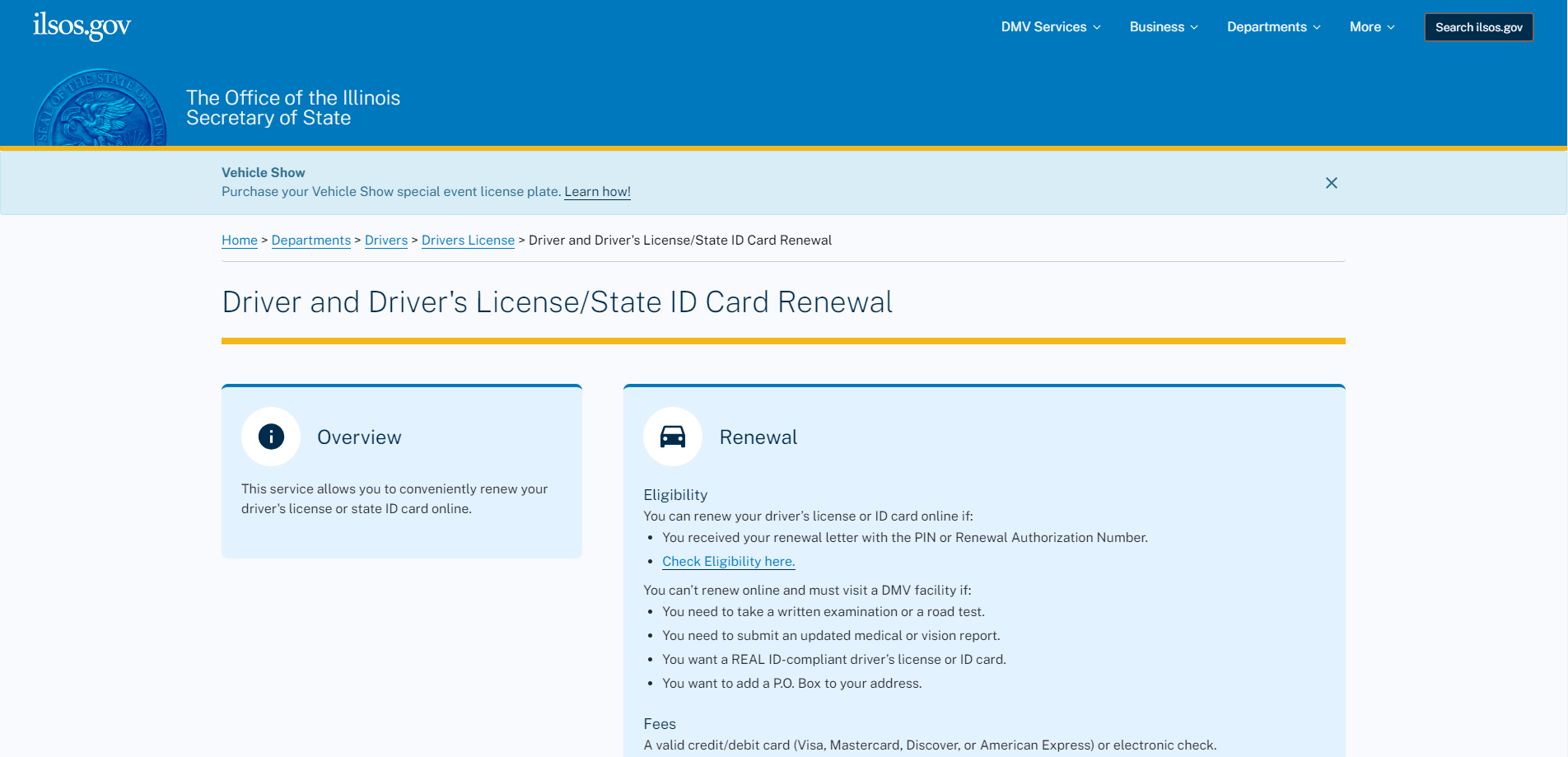Open the Business dropdown menu

coord(1164,27)
